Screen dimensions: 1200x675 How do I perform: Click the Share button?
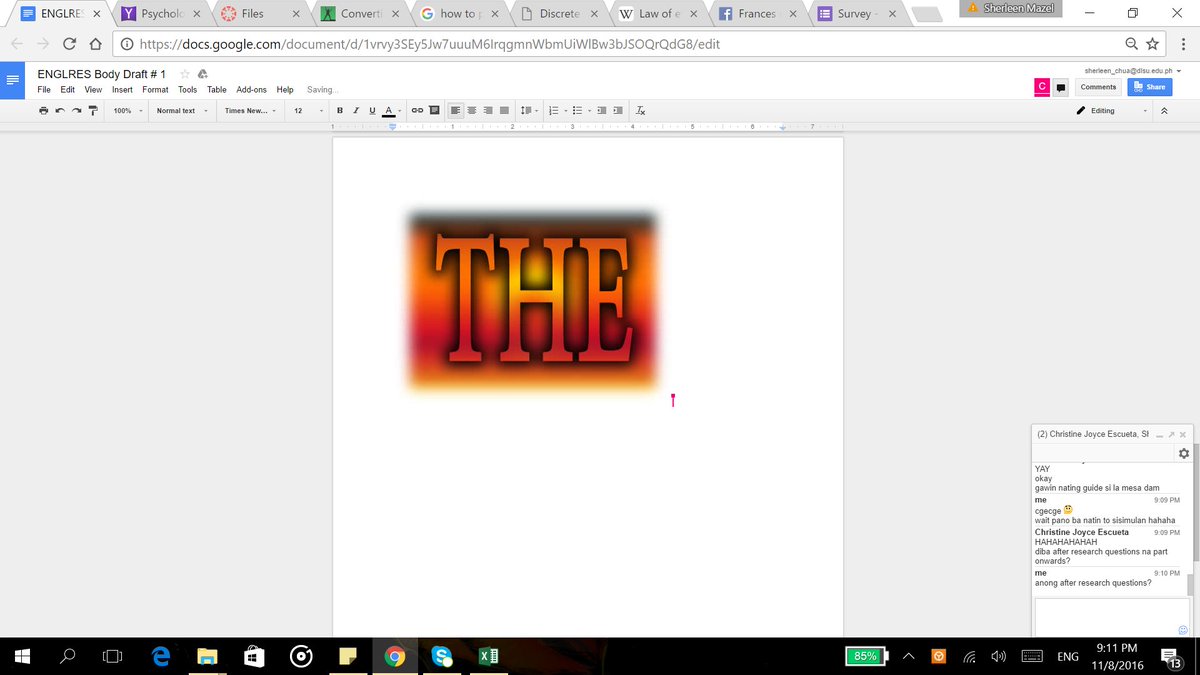[x=1149, y=87]
